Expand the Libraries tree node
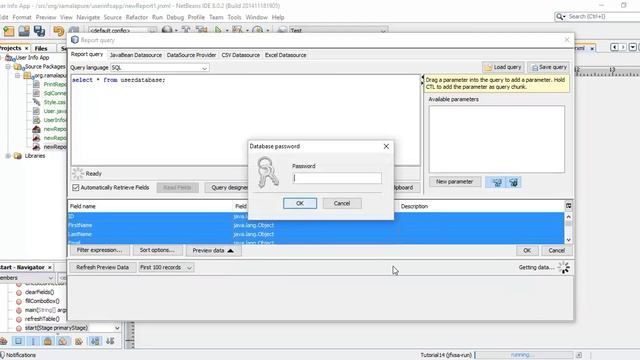This screenshot has width=640, height=360. coord(8,156)
